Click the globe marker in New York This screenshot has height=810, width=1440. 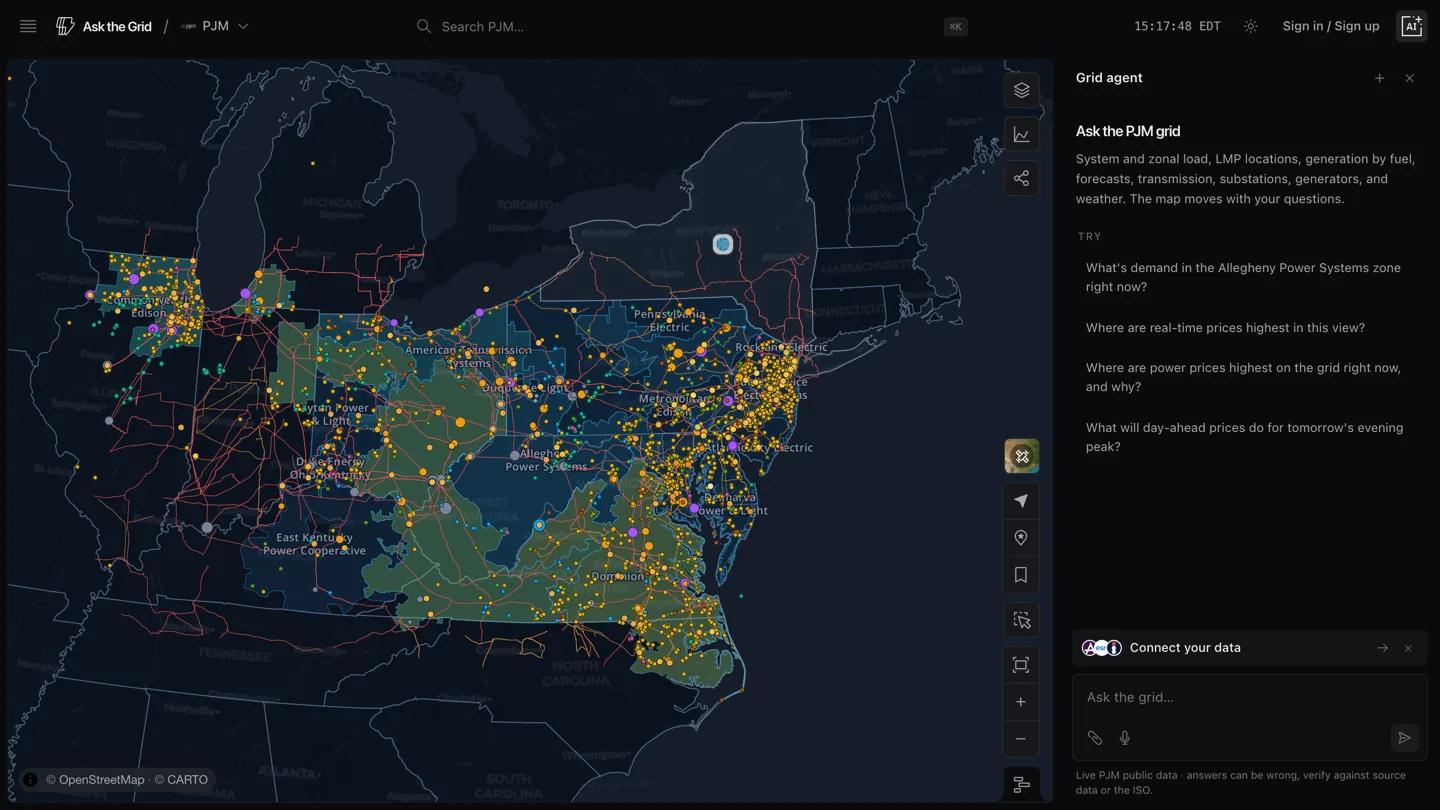pos(723,244)
